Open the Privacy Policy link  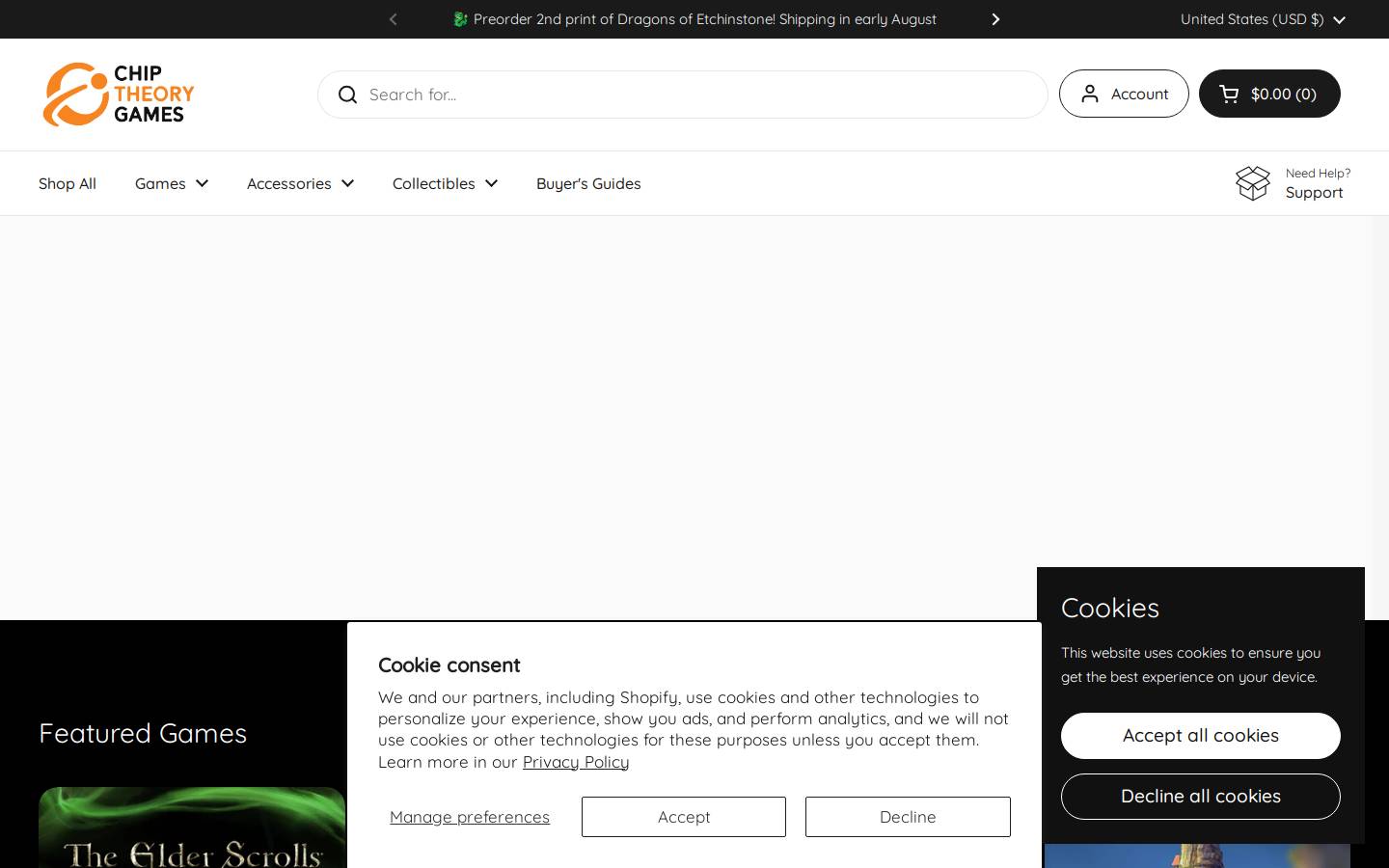[x=576, y=762]
